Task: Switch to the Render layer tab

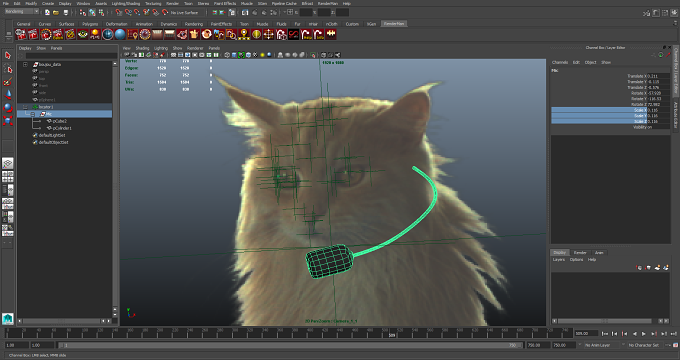Action: click(580, 252)
